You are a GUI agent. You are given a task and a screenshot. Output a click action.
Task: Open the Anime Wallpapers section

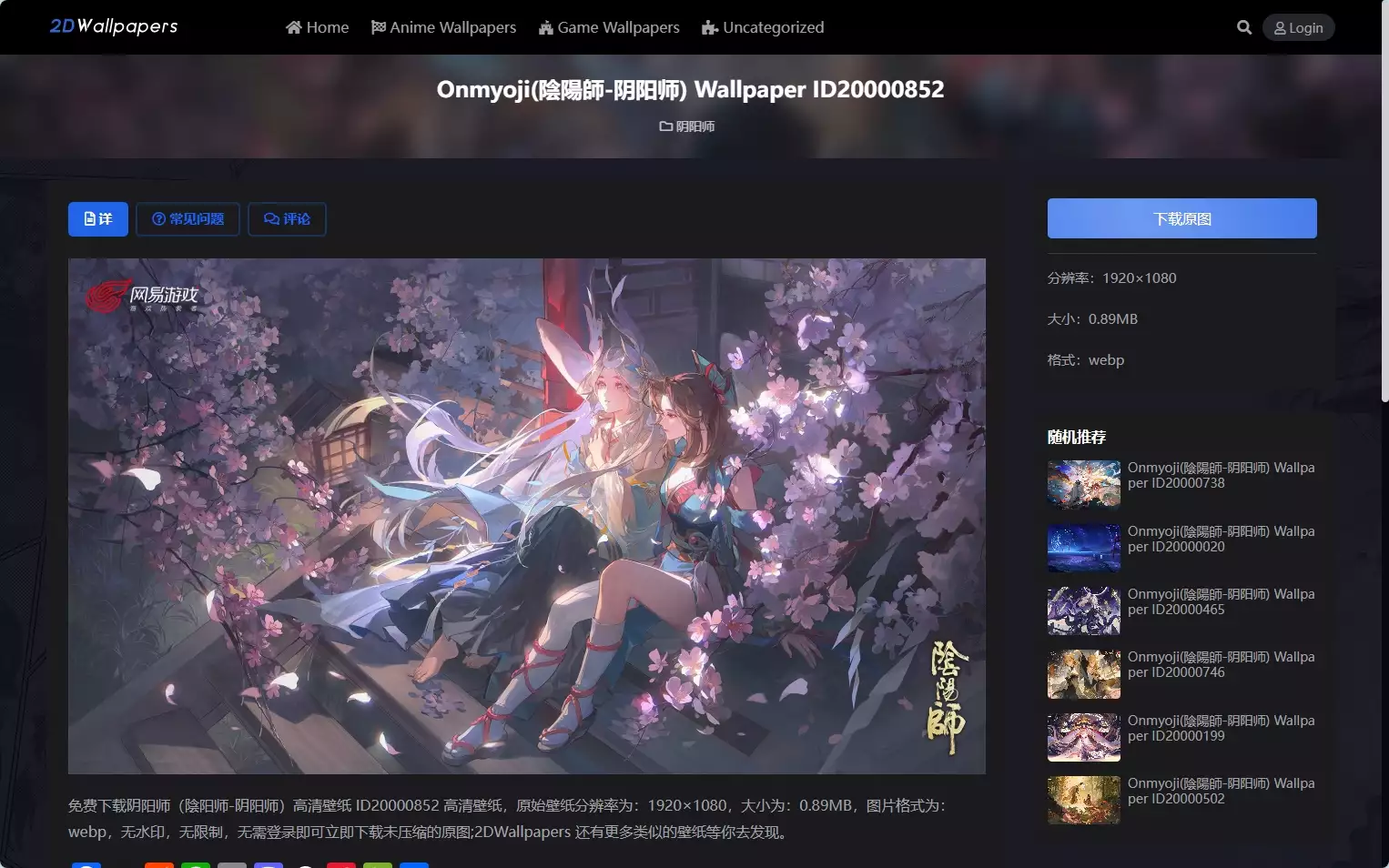click(443, 27)
